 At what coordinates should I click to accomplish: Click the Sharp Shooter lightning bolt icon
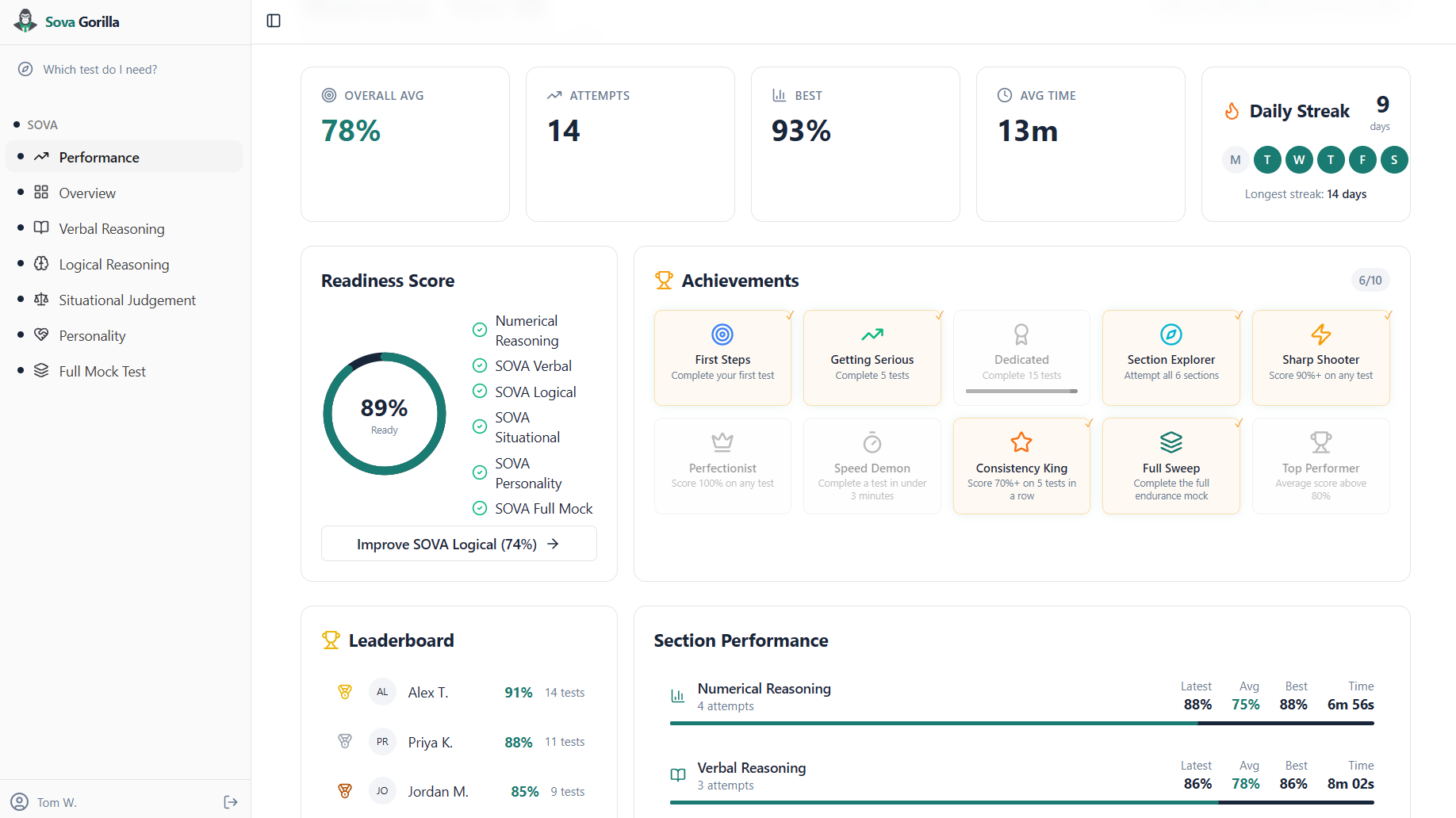pos(1321,334)
